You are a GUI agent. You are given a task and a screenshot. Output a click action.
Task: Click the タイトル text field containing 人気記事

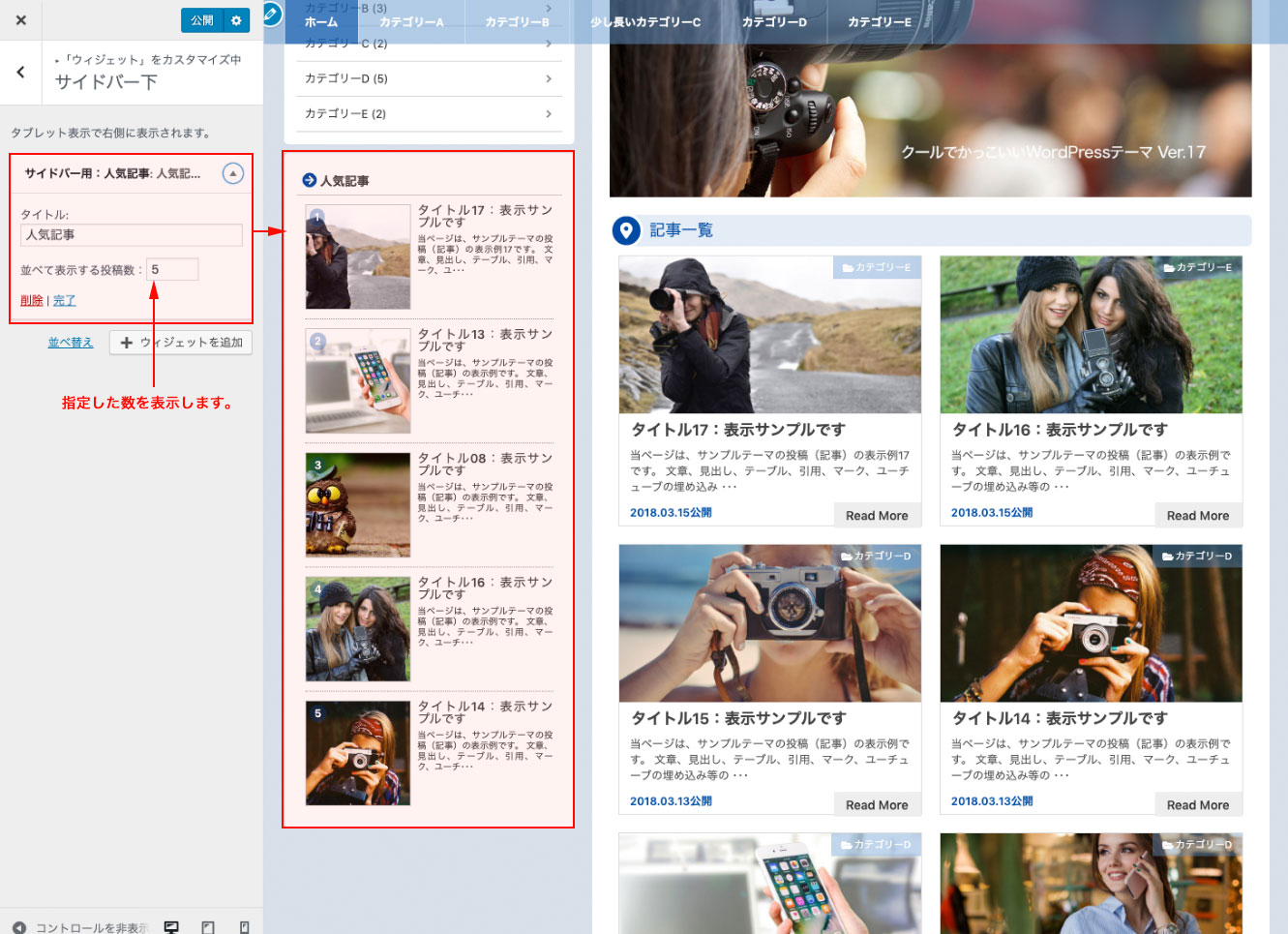132,235
